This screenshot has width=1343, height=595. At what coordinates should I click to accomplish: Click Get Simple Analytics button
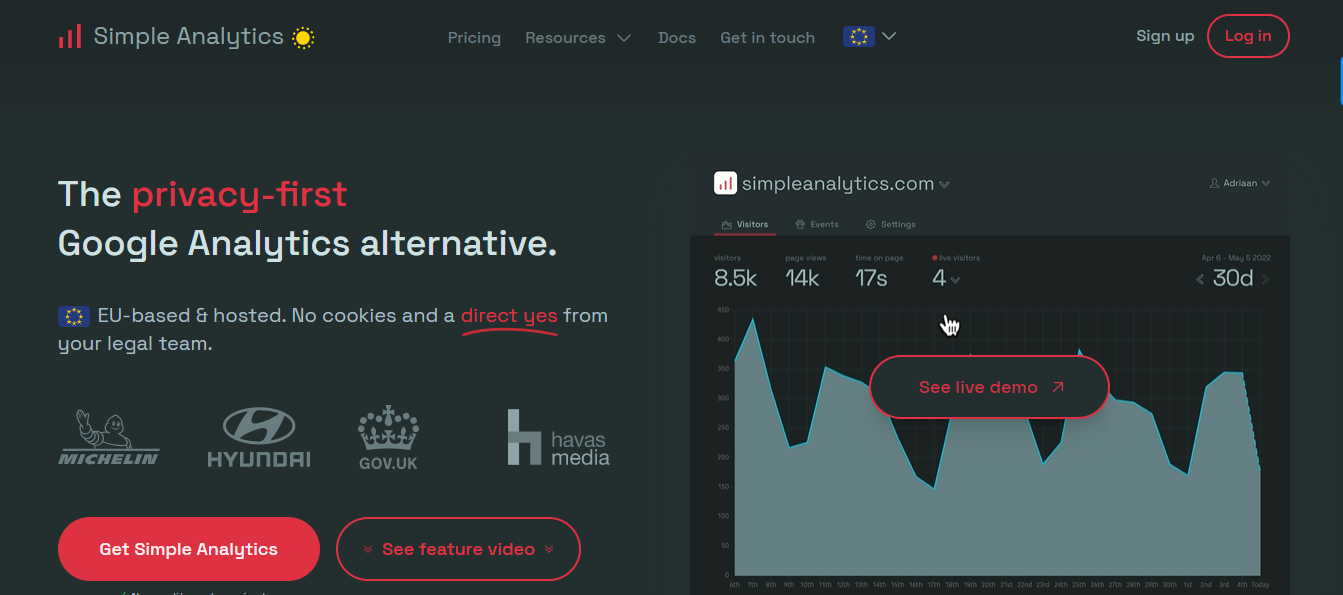(189, 549)
